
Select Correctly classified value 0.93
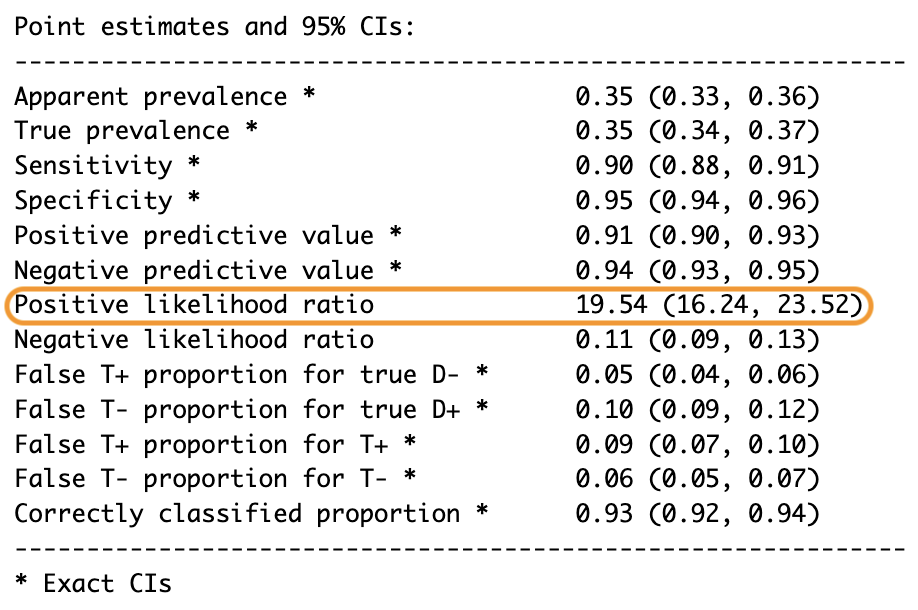pyautogui.click(x=604, y=514)
